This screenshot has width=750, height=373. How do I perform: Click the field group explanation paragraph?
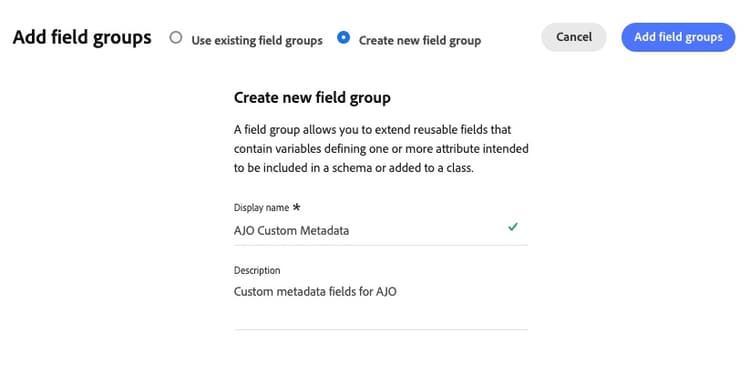click(x=381, y=149)
